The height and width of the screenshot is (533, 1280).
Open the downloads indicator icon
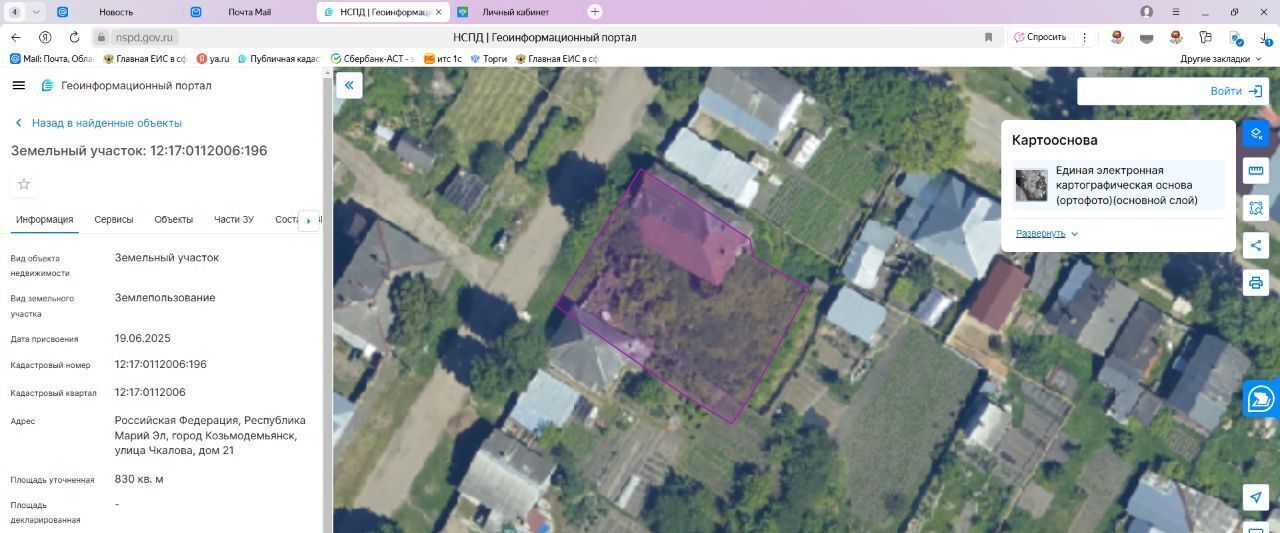1265,38
